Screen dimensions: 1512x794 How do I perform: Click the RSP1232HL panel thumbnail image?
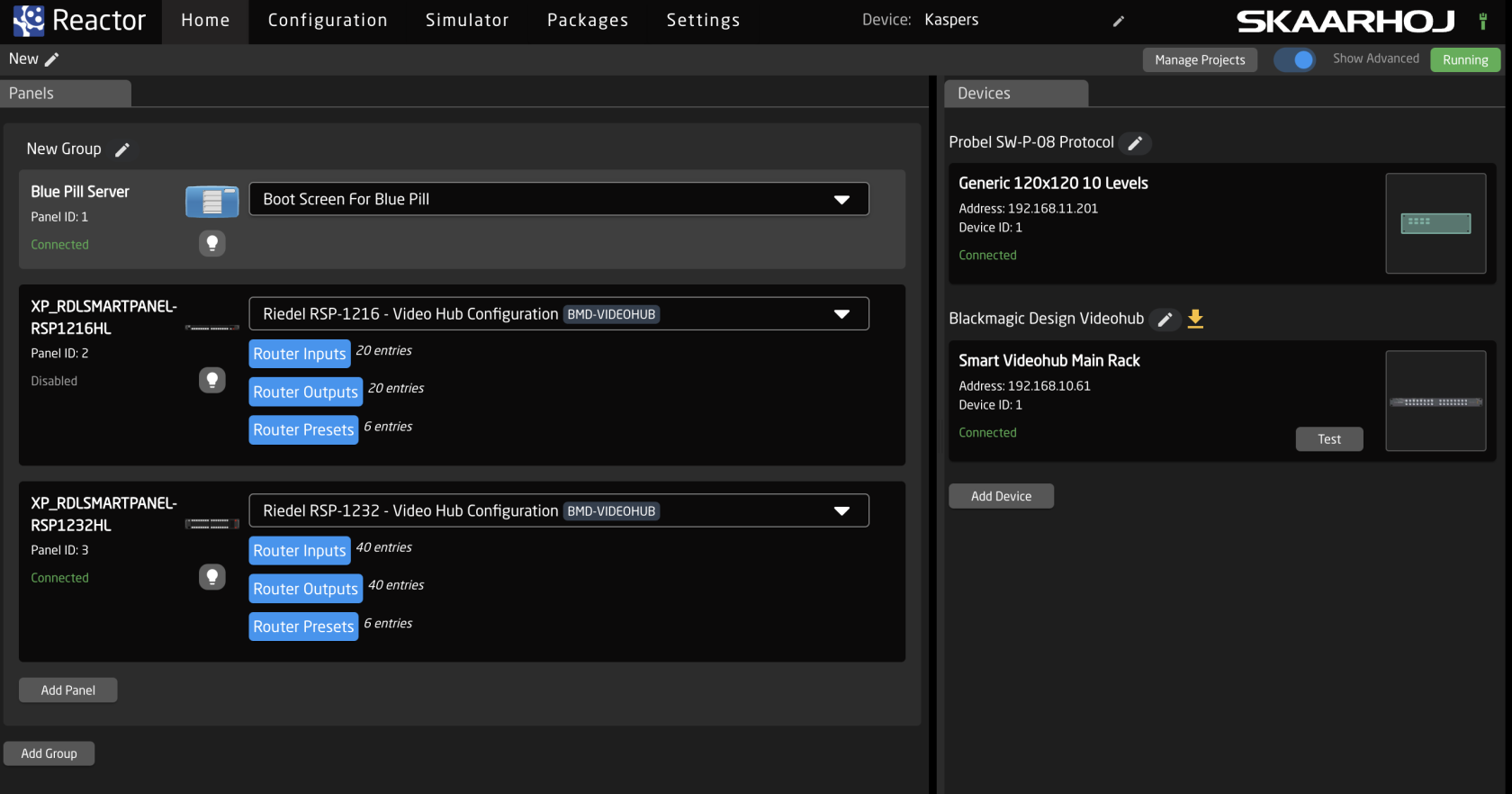(x=211, y=524)
